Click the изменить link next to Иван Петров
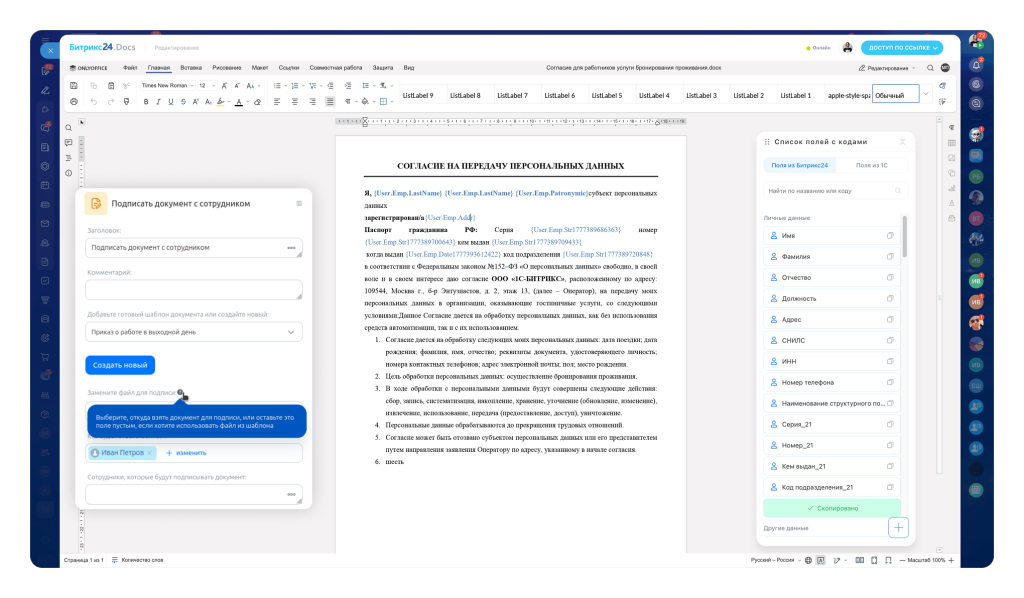Image resolution: width=1024 pixels, height=598 pixels. click(186, 452)
